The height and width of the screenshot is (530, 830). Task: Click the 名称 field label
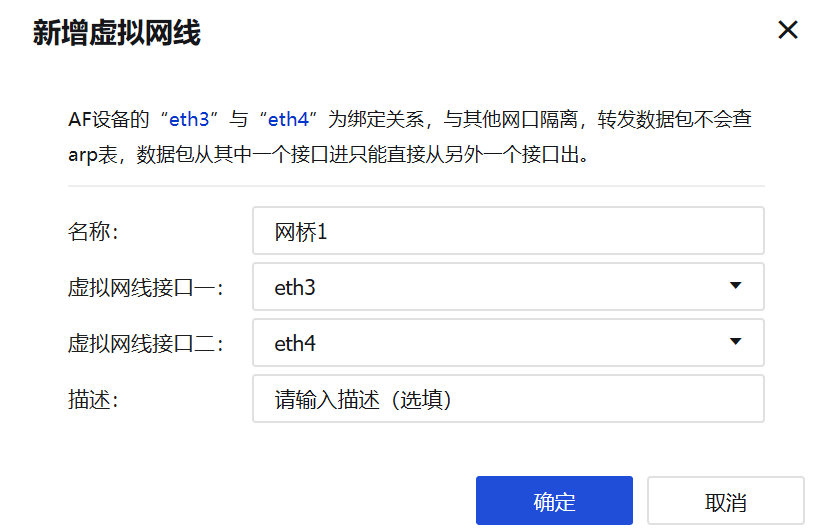click(x=93, y=232)
